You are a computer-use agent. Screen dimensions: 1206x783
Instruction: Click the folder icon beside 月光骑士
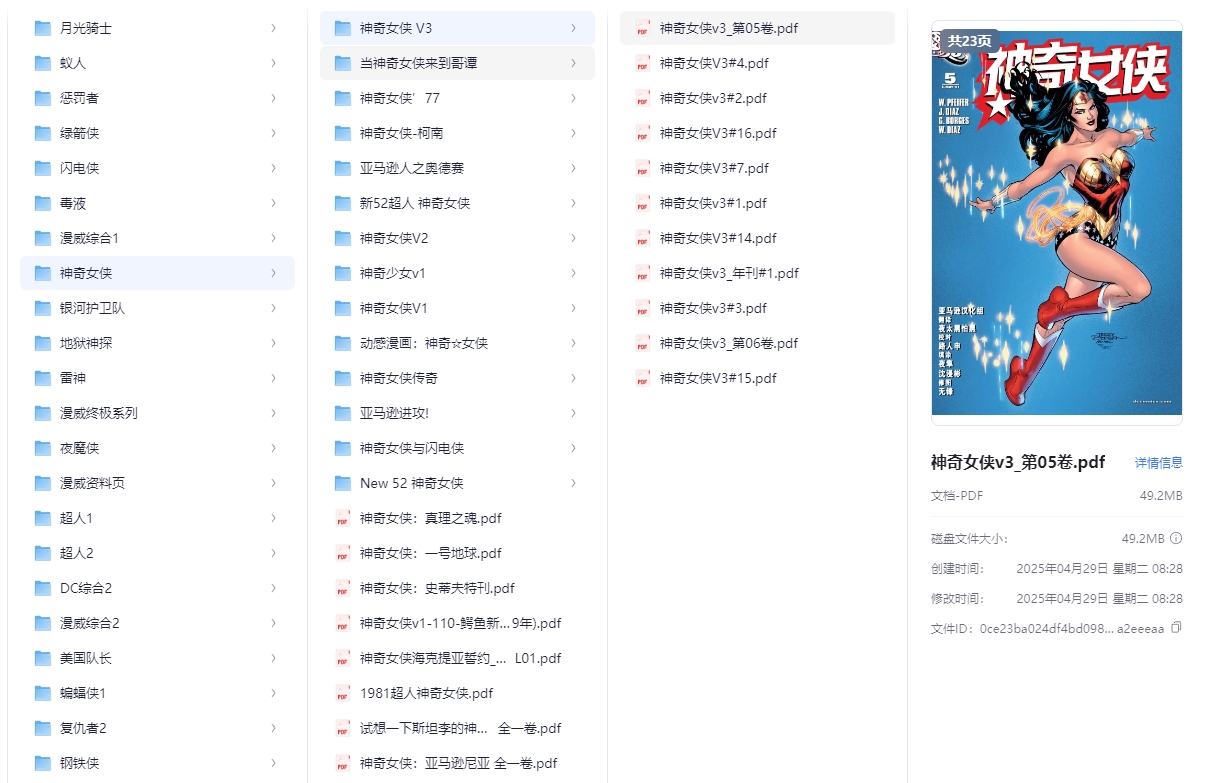click(x=42, y=28)
